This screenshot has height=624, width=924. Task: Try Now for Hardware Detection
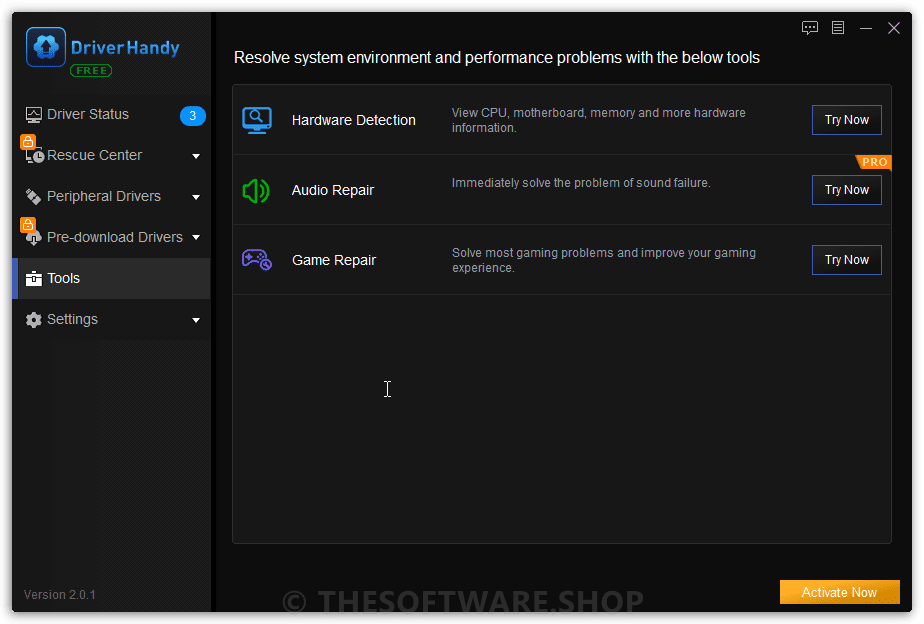point(846,120)
